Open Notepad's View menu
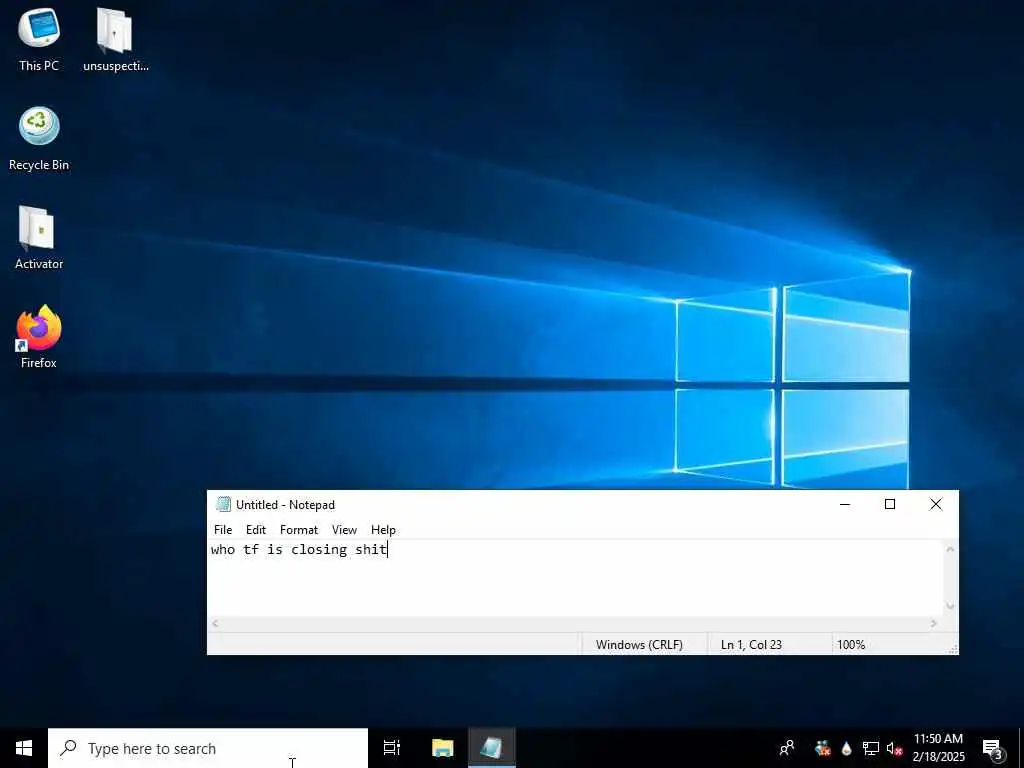Screen dimensions: 1024x768 click(x=344, y=530)
